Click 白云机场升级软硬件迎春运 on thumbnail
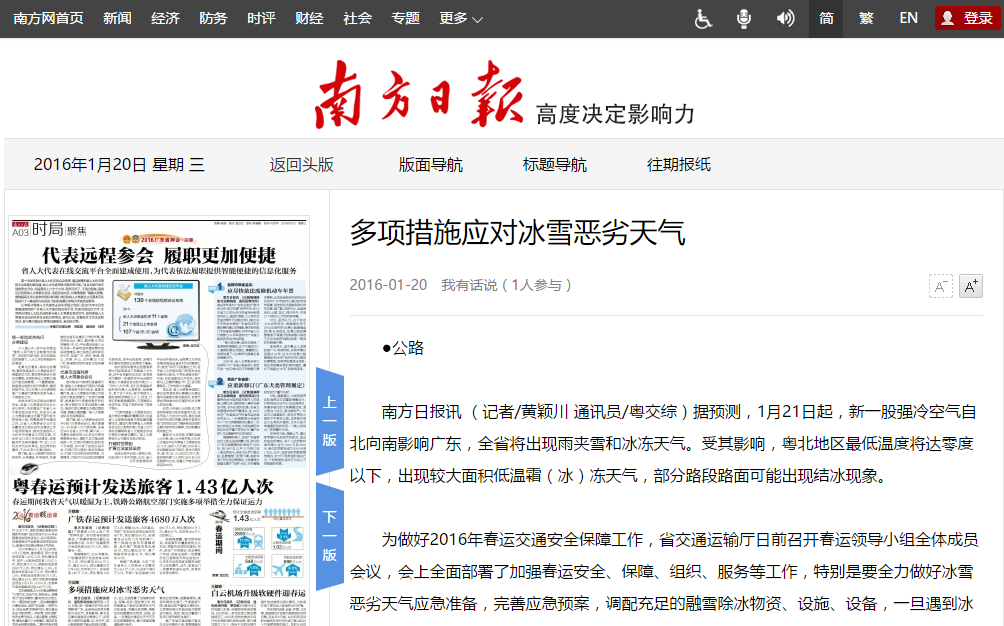Screen dimensions: 1004x626 (x=258, y=593)
